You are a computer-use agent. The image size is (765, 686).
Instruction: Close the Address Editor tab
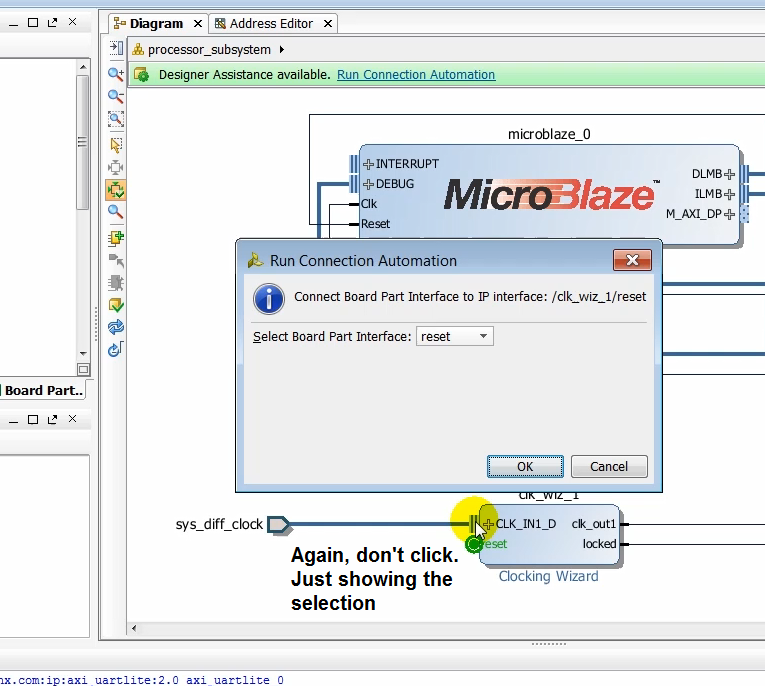(x=327, y=23)
